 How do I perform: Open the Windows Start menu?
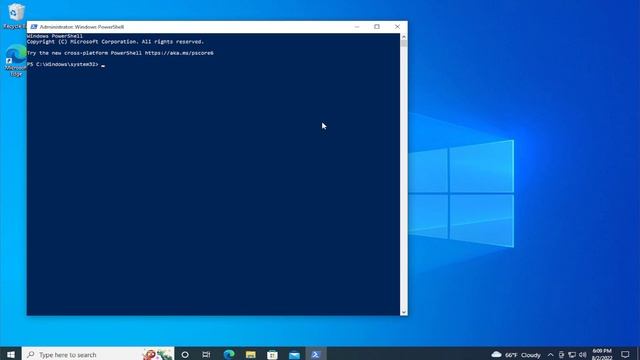click(11, 354)
